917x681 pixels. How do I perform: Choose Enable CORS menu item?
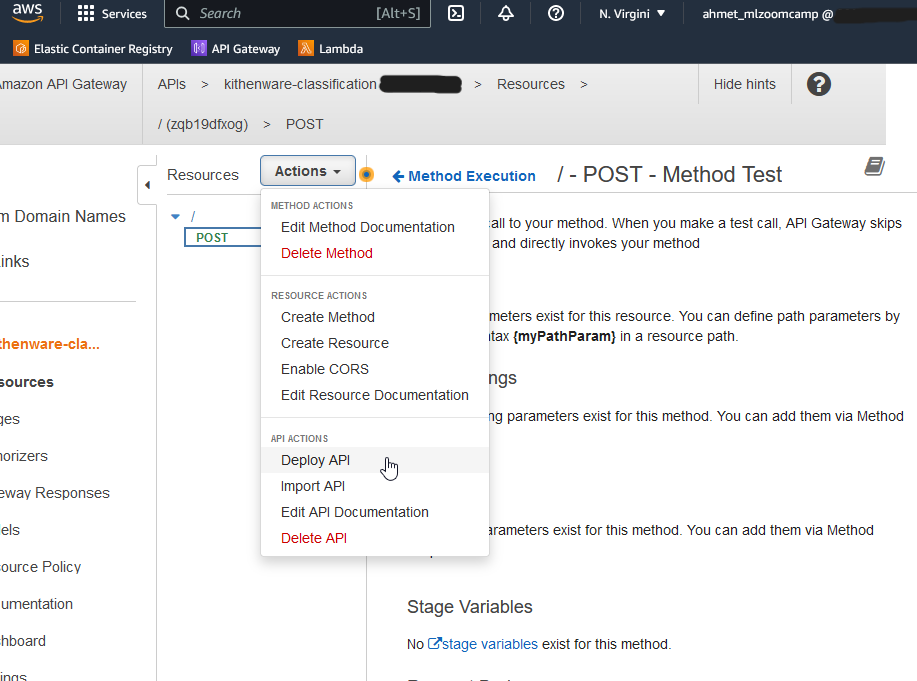325,369
